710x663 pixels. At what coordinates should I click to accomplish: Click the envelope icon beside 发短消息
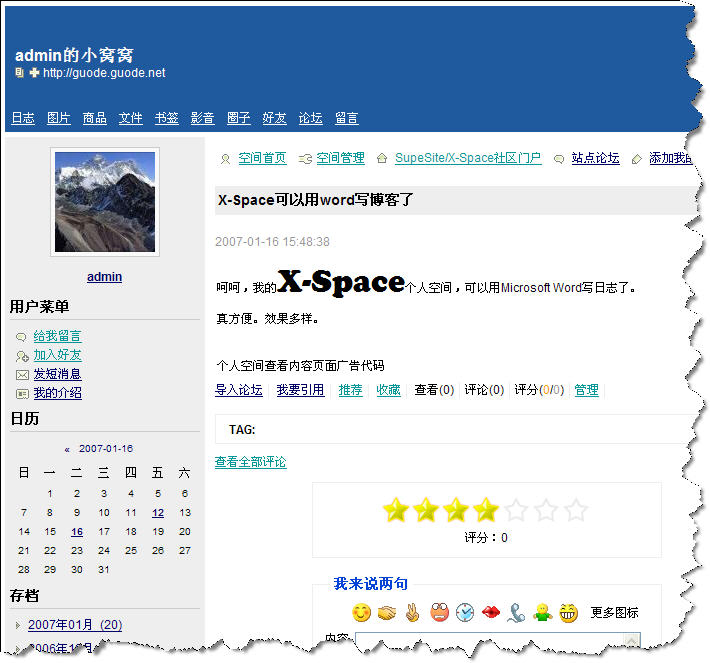point(22,375)
